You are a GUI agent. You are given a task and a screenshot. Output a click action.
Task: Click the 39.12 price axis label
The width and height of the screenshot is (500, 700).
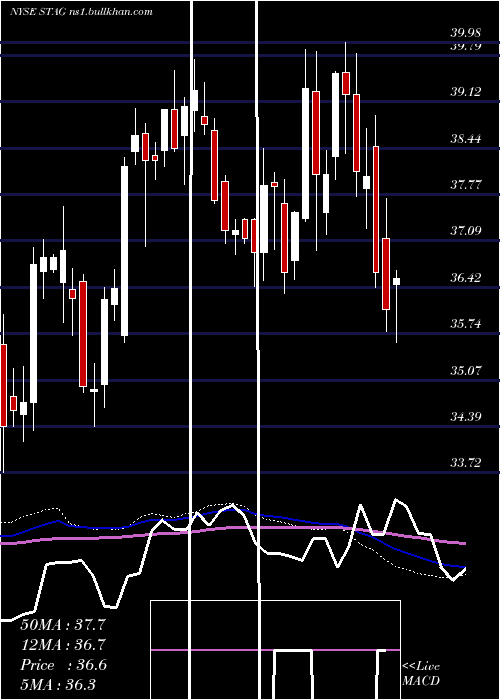pos(465,92)
